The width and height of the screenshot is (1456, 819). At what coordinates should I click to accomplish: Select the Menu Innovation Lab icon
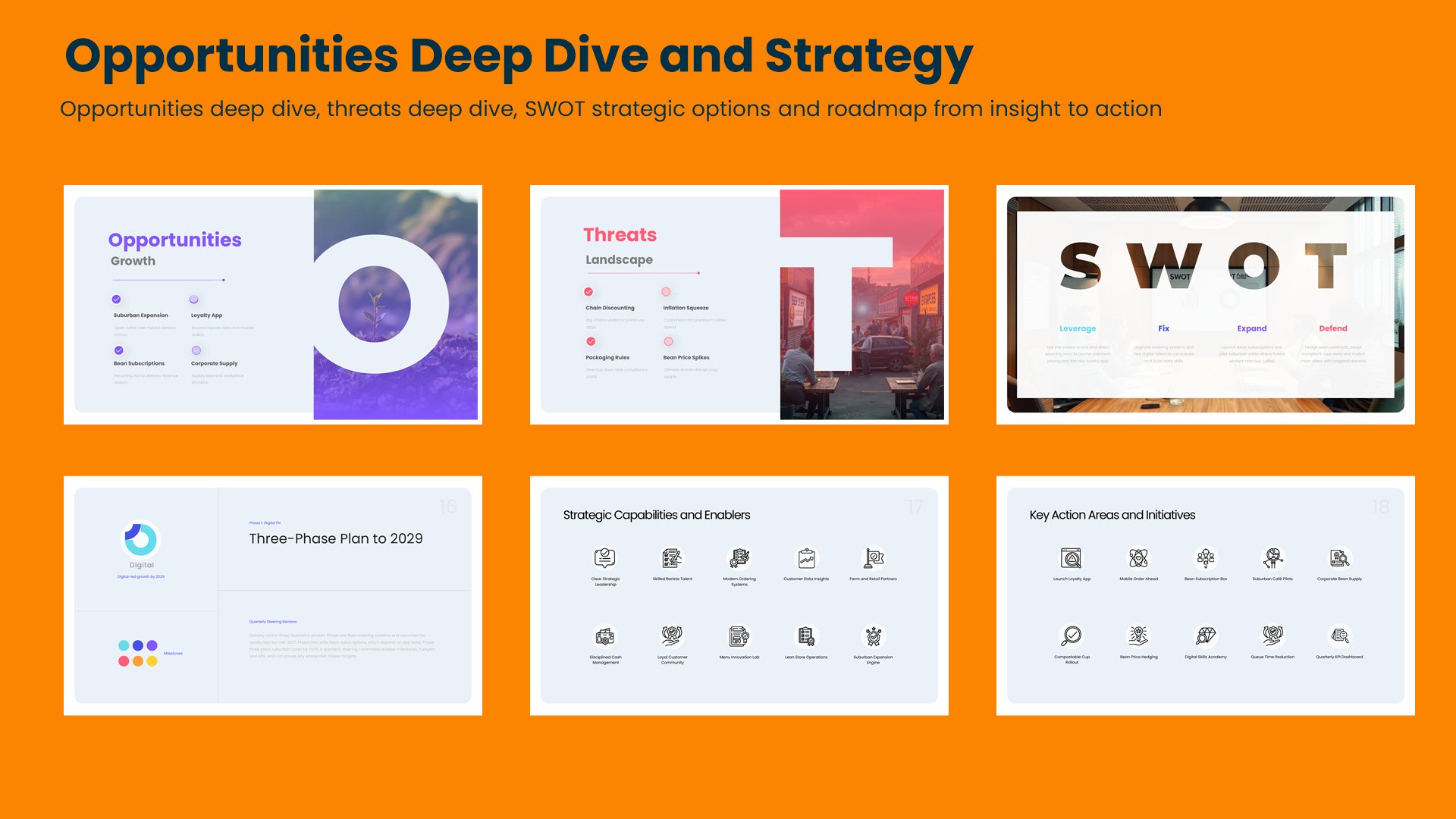739,635
